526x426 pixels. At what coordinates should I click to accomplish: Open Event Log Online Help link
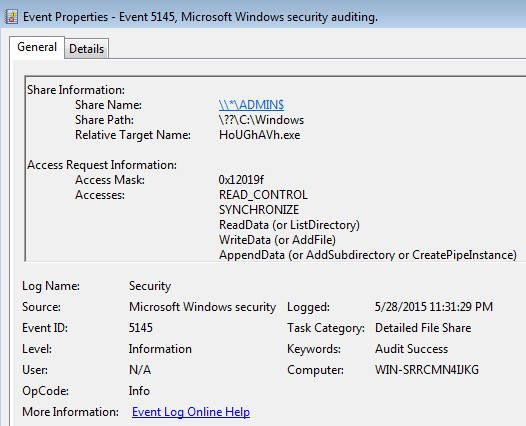(191, 412)
